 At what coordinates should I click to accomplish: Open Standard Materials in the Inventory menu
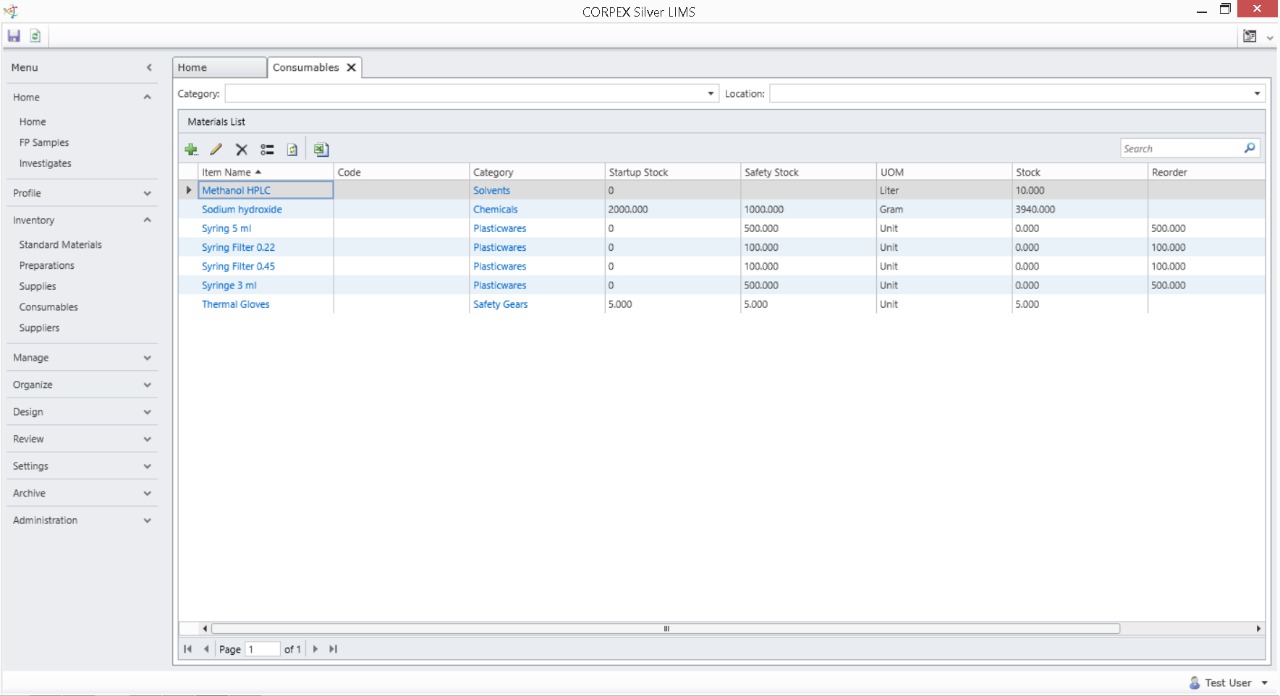(60, 245)
